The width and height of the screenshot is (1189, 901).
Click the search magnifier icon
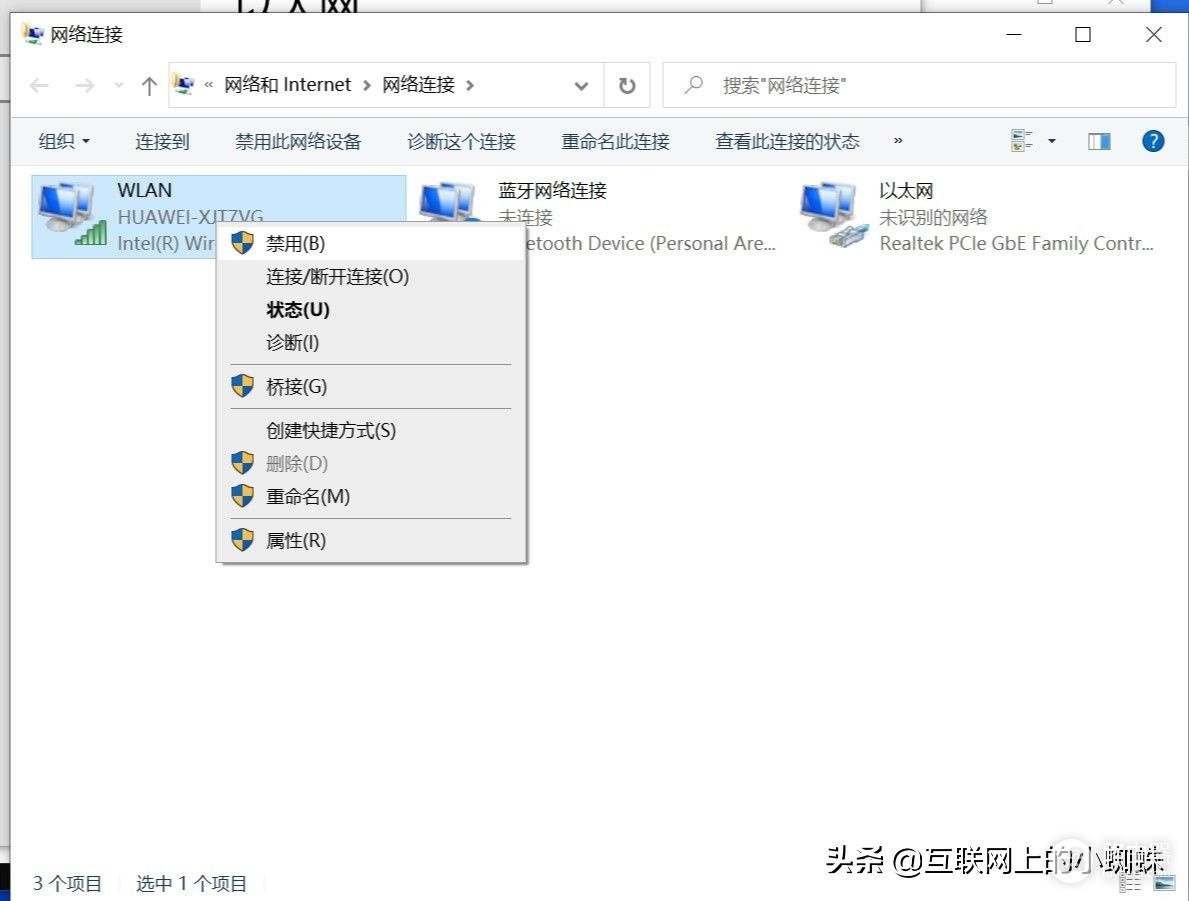[693, 85]
